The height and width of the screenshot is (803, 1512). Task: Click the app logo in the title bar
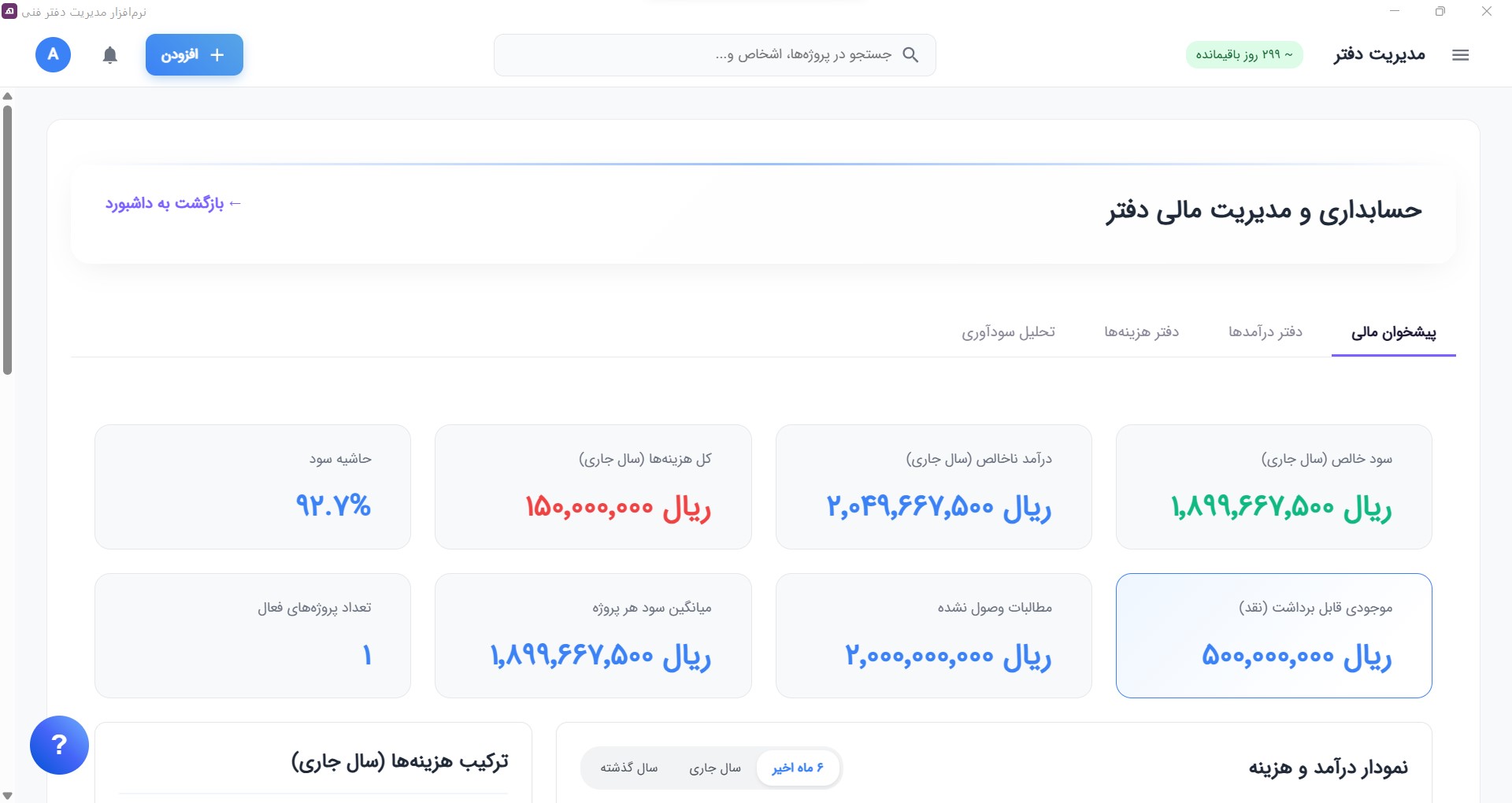click(x=10, y=12)
